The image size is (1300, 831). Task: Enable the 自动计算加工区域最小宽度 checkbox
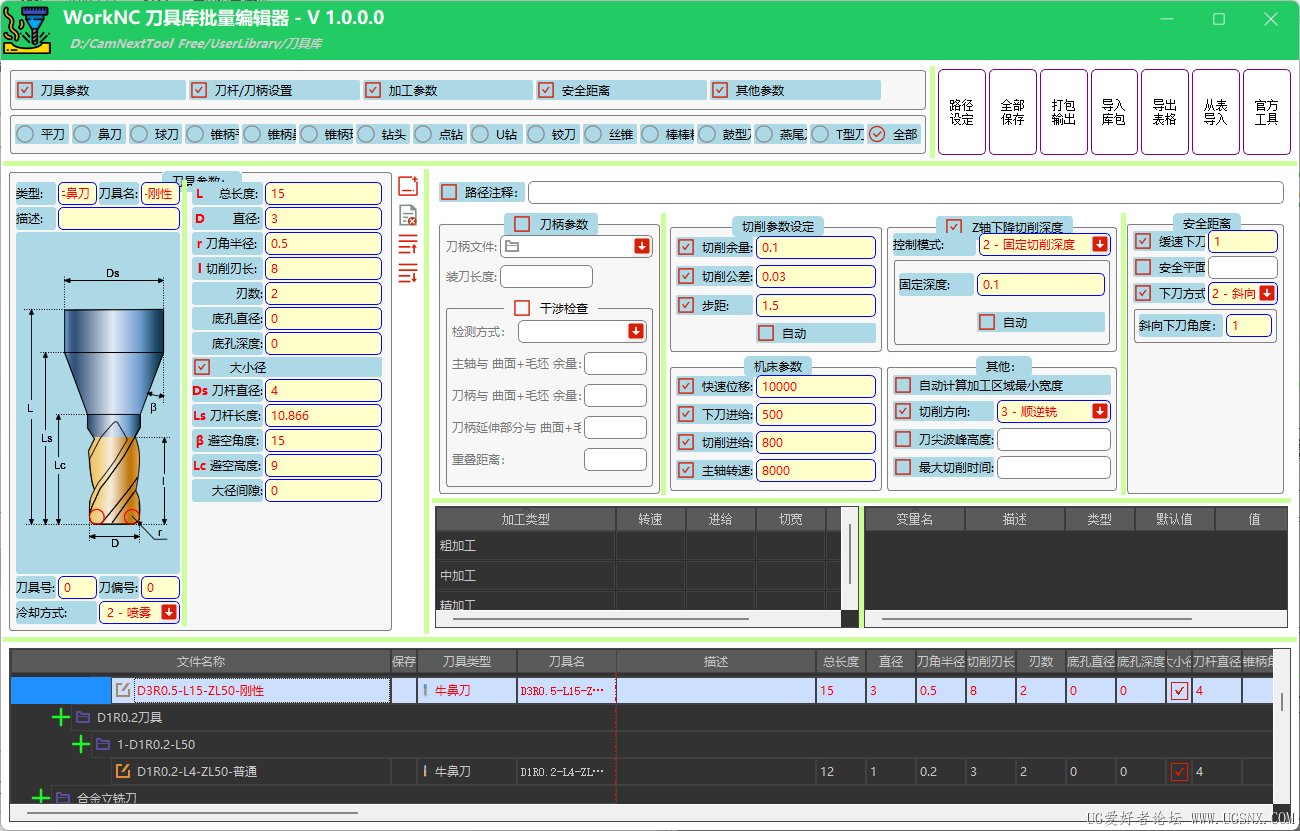[x=903, y=385]
